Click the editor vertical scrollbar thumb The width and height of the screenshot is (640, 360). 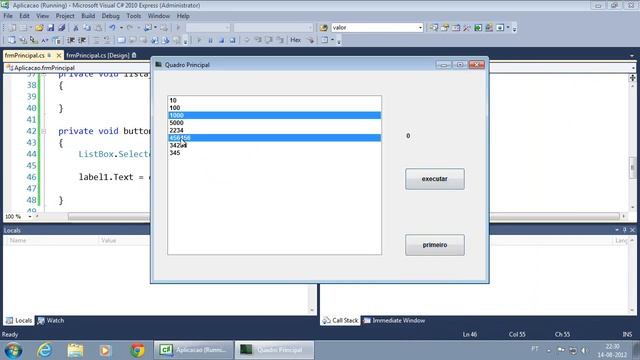(632, 168)
